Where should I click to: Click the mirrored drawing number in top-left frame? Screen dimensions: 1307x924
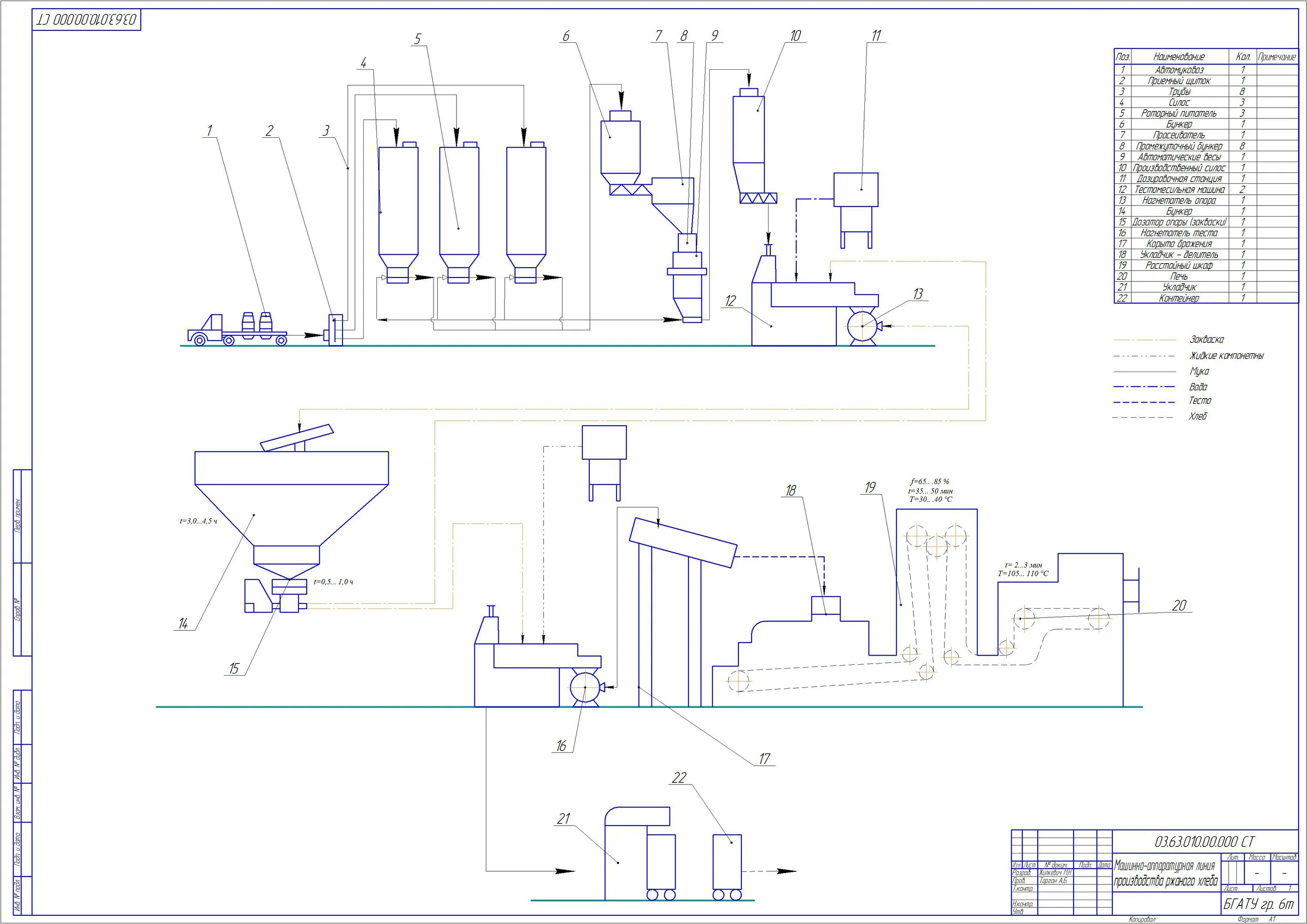pos(87,20)
